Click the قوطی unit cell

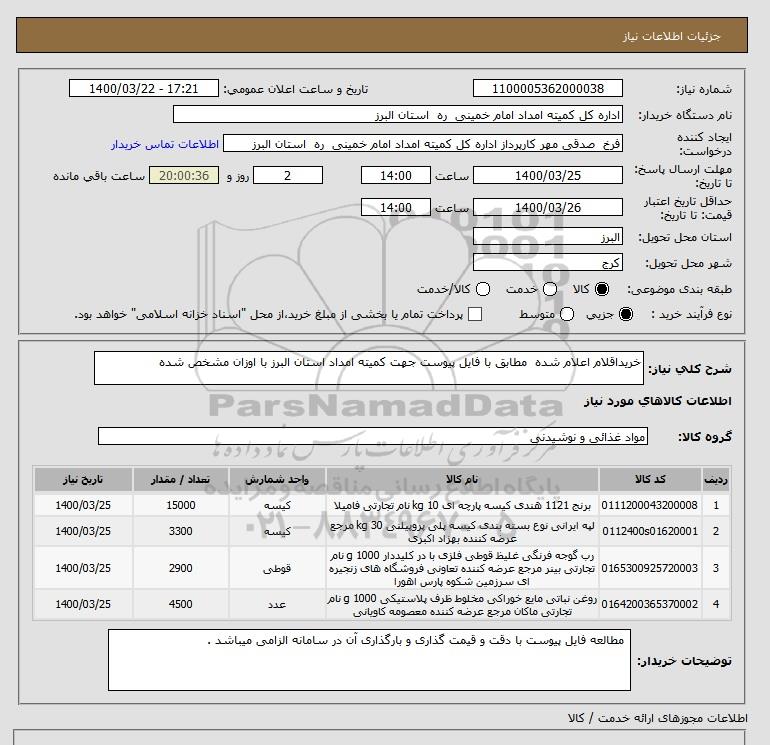[277, 569]
